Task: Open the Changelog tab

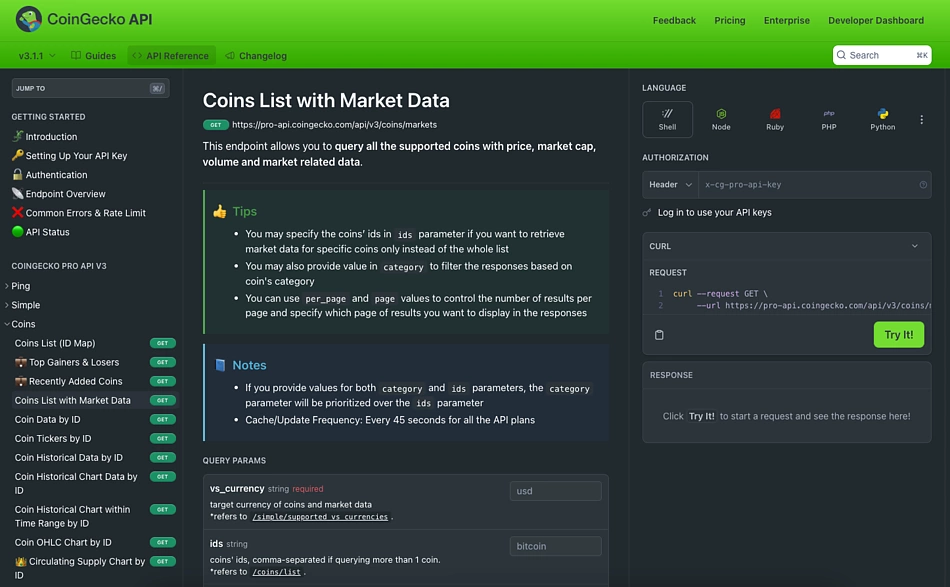Action: (256, 55)
